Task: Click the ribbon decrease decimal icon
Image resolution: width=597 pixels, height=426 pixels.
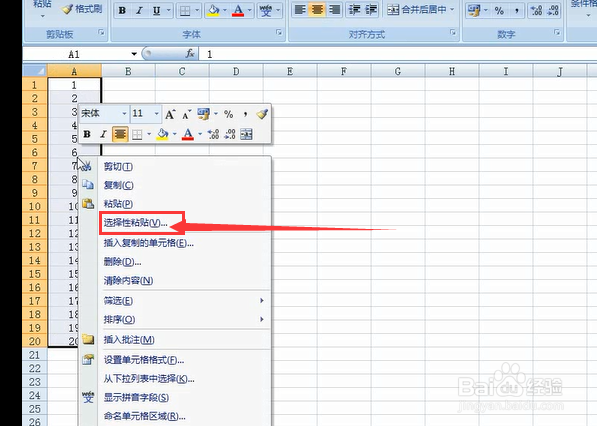Action: point(553,11)
